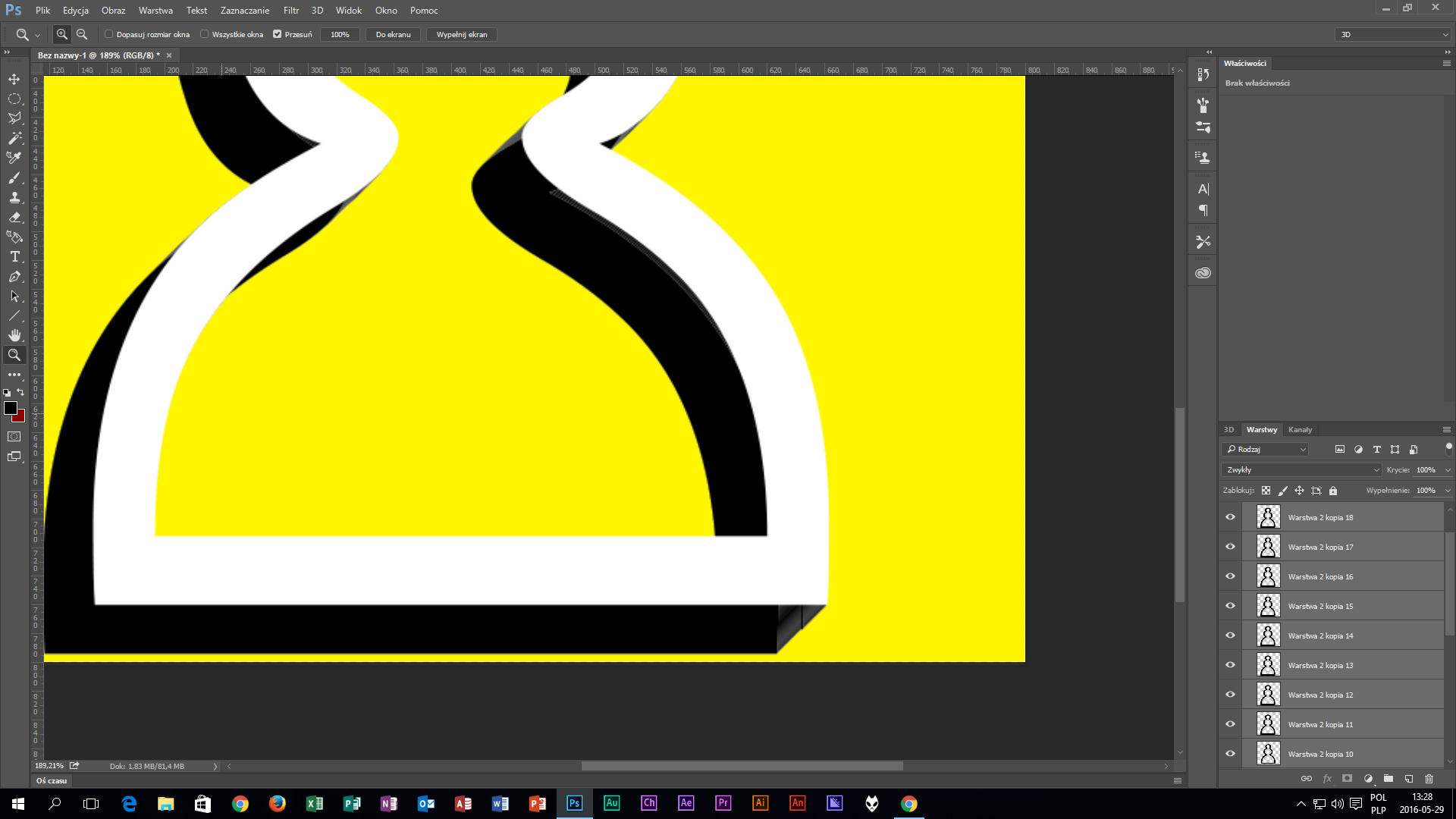
Task: Select the Horizontal Type tool
Action: point(14,256)
